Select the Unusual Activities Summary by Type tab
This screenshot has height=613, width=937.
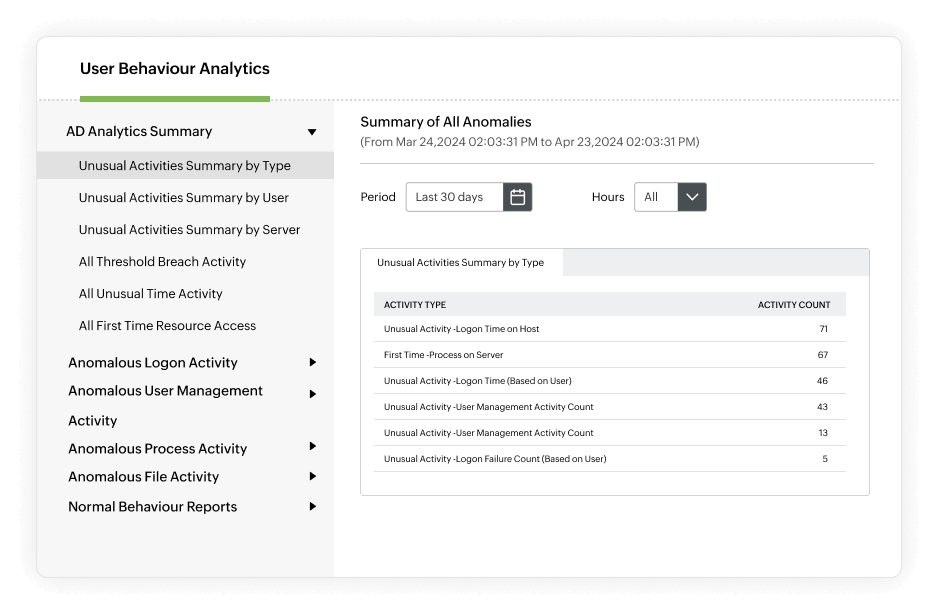click(x=460, y=263)
